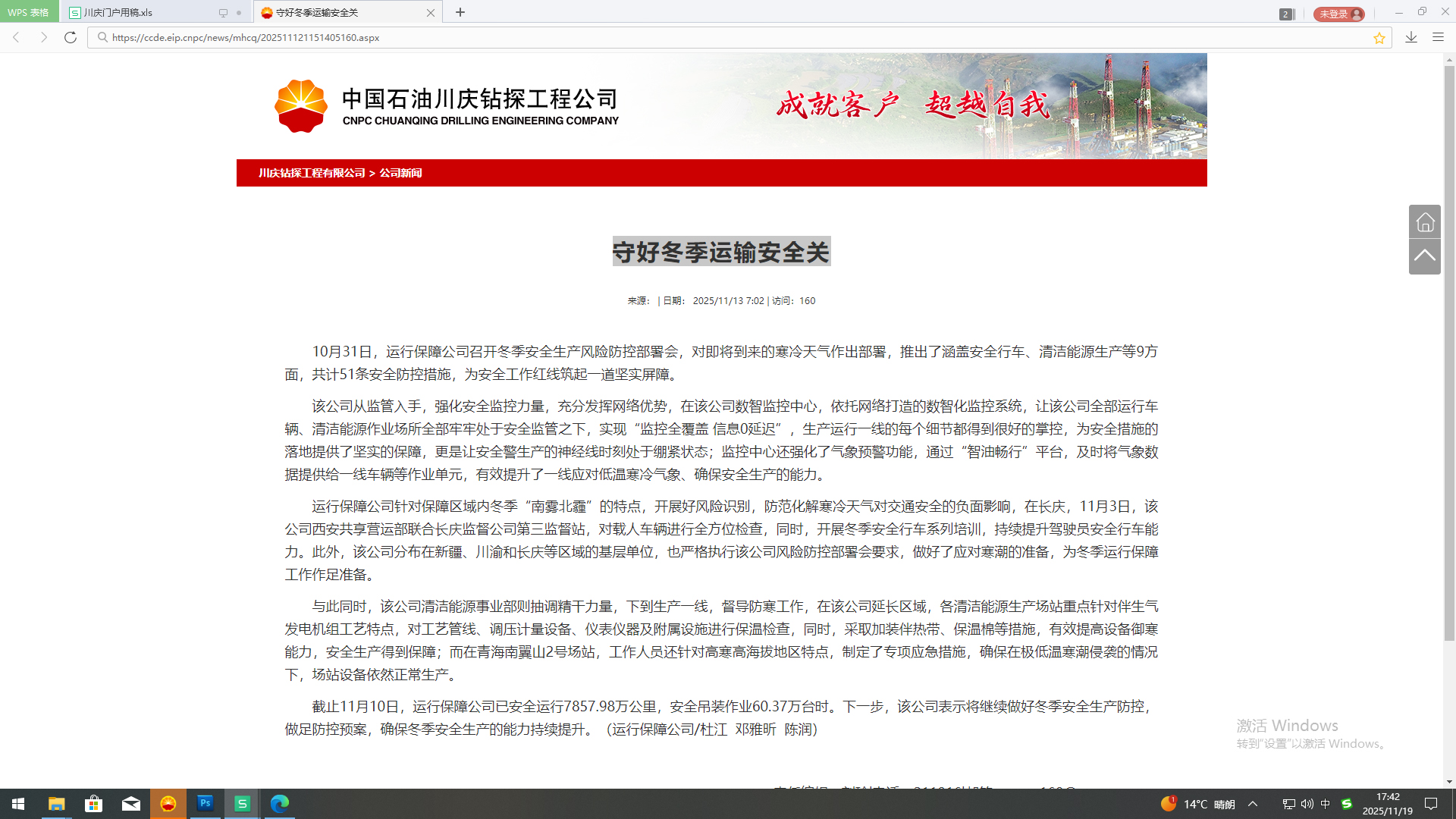Click the 川庆钻探工程有限公司 breadcrumb link

pyautogui.click(x=312, y=173)
